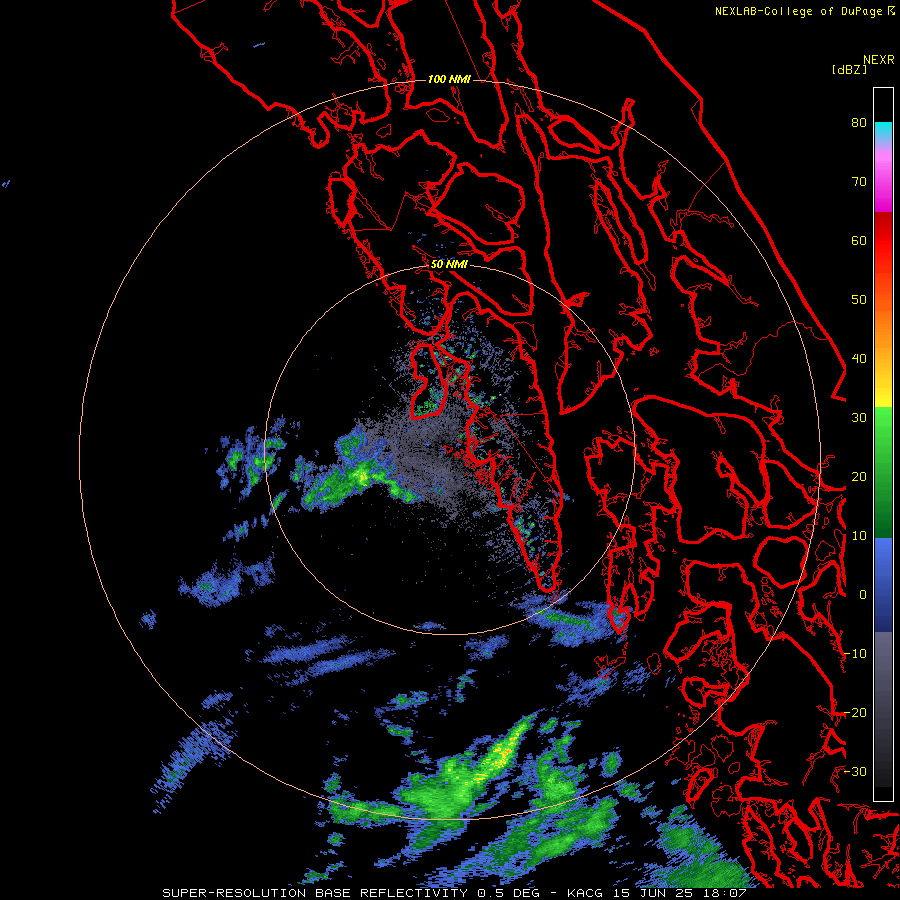The height and width of the screenshot is (900, 900).
Task: Click the NEXLAB-College of DuPage title text
Action: click(800, 11)
